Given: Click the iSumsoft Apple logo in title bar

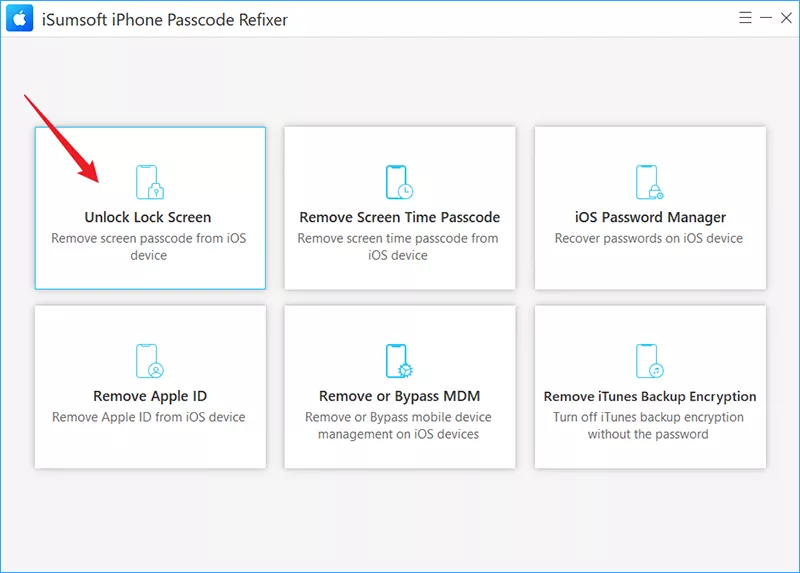Looking at the screenshot, I should (x=19, y=18).
